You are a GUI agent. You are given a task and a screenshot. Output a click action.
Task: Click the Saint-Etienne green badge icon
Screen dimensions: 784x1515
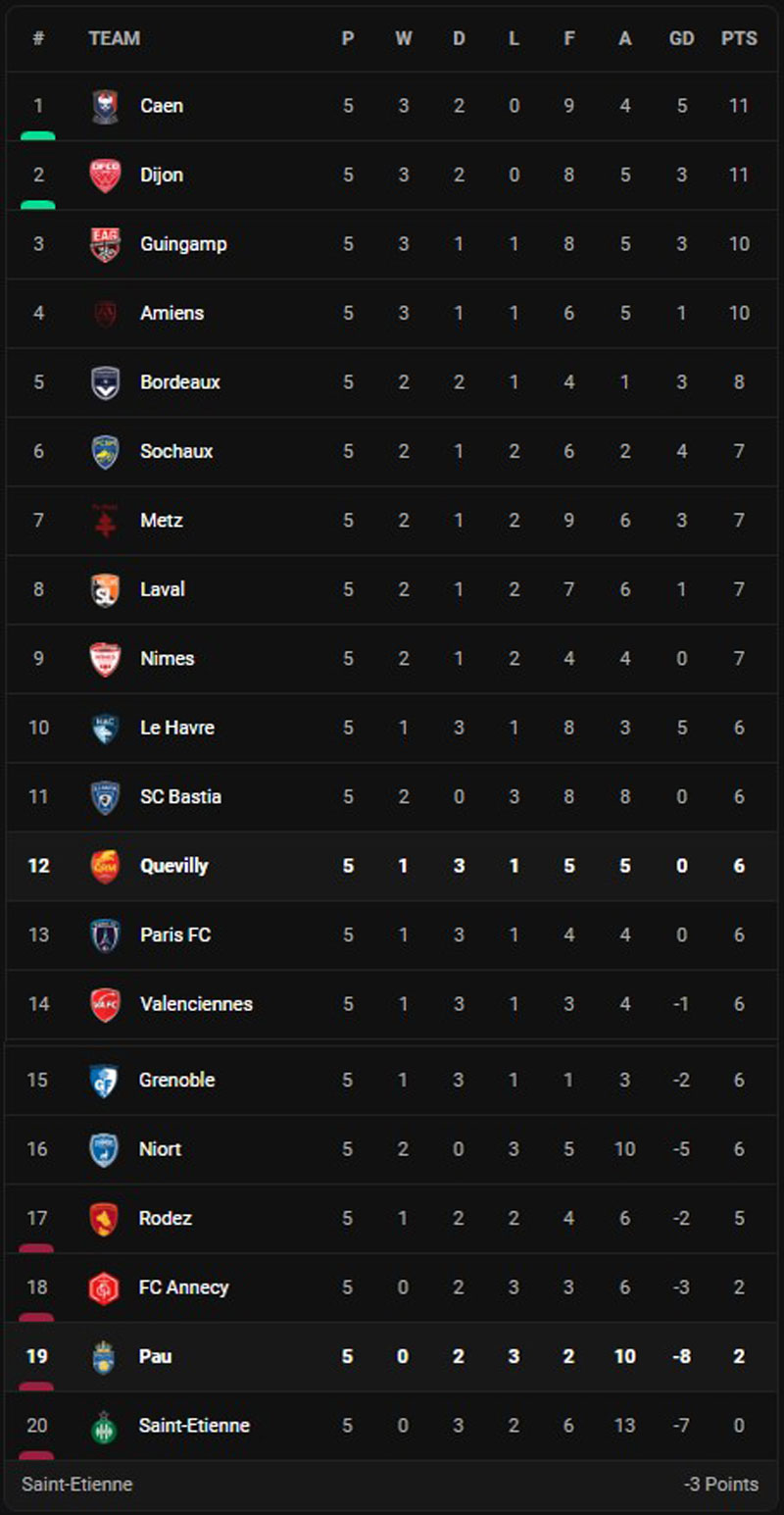coord(104,1426)
